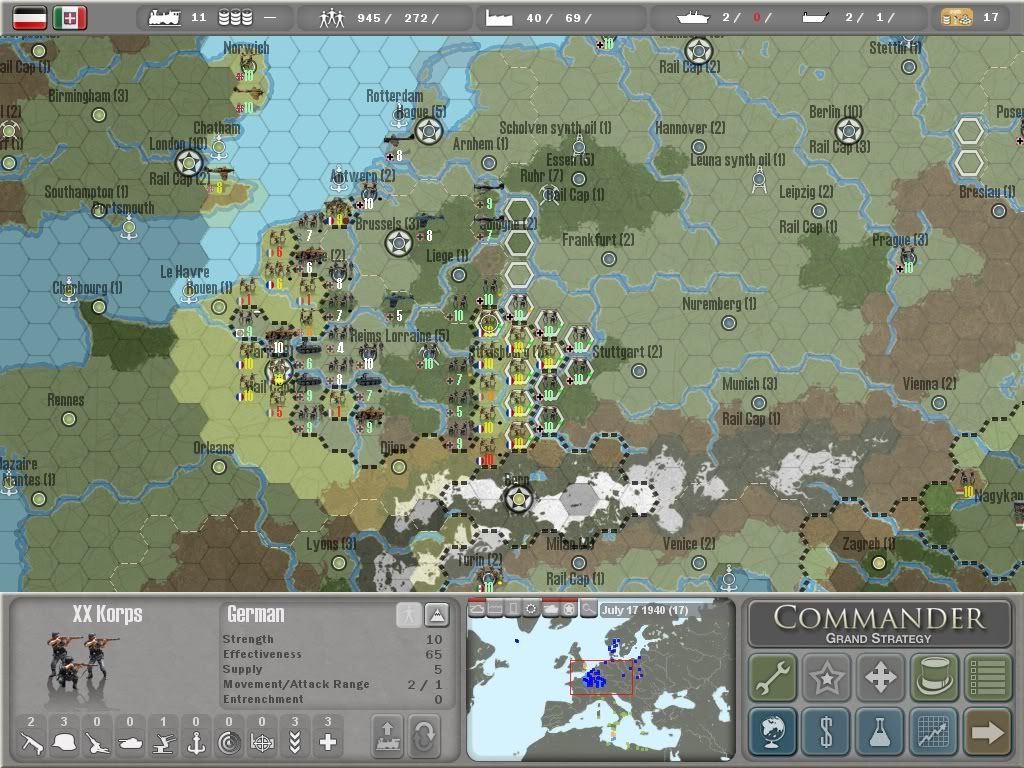Screen dimensions: 1024x768
Task: Open the globe strategic map view
Action: click(x=773, y=731)
